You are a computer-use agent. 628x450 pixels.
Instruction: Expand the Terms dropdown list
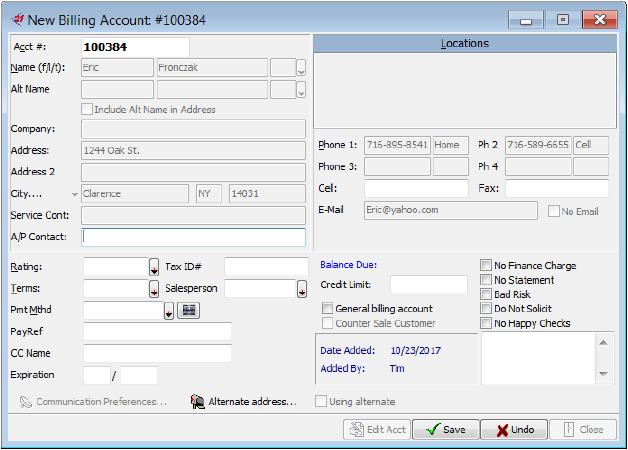154,289
